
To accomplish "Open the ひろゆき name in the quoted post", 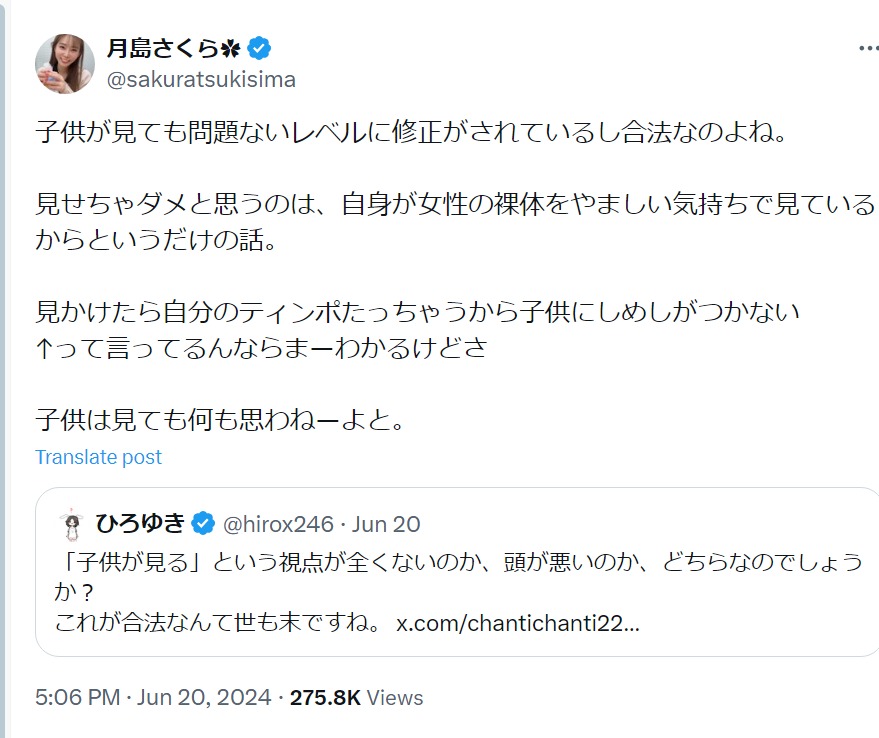I will point(140,523).
